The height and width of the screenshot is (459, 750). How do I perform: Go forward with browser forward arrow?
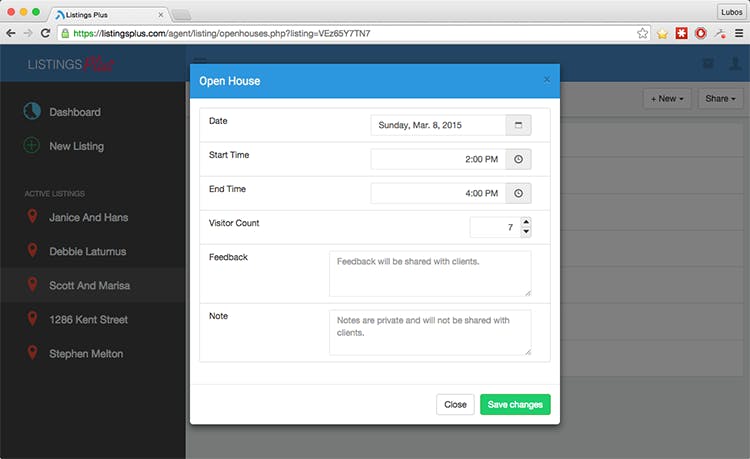28,33
